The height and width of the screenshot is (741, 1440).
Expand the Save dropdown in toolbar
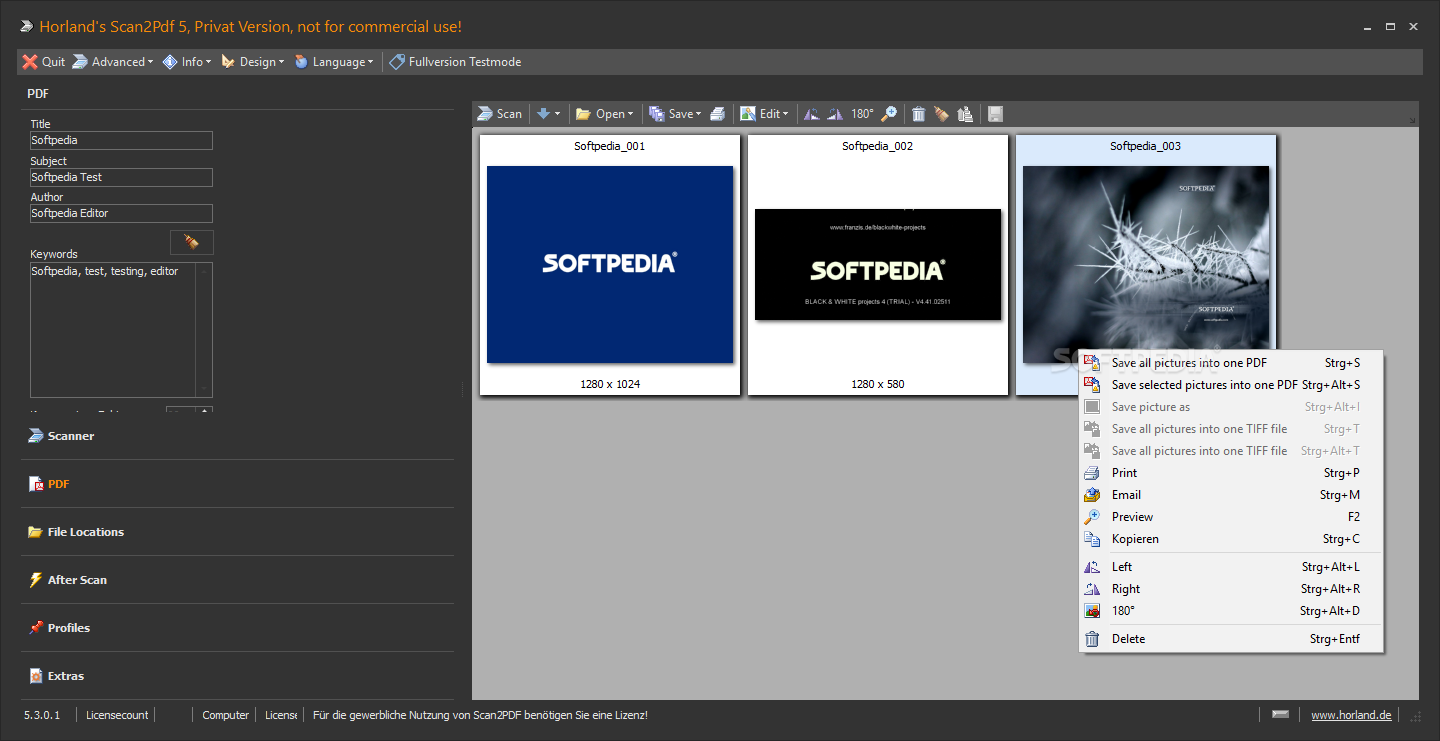(x=675, y=114)
